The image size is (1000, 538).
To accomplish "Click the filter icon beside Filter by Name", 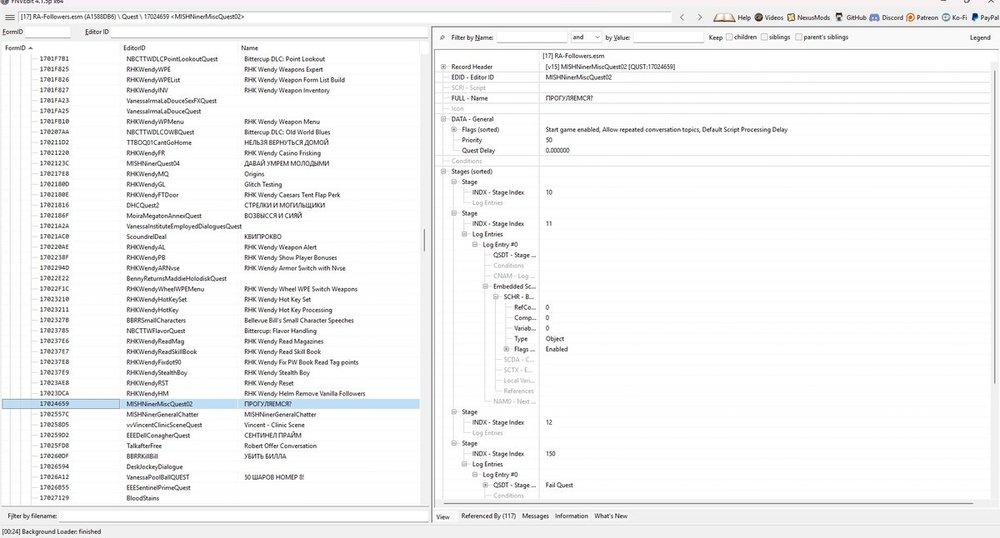I will (442, 38).
